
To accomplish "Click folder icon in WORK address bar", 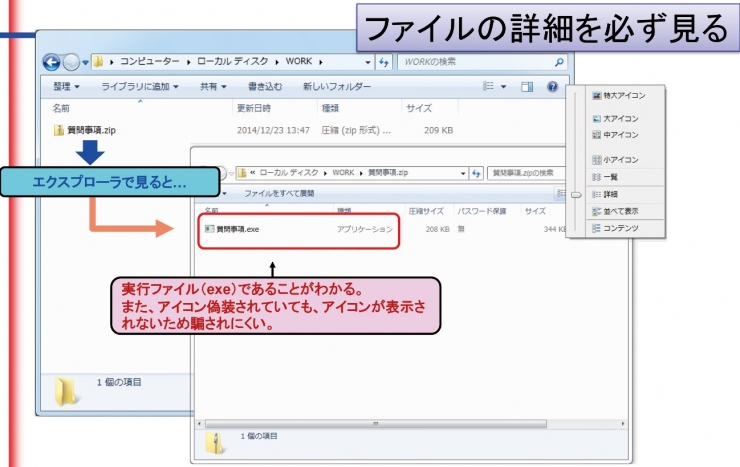I will 98,61.
